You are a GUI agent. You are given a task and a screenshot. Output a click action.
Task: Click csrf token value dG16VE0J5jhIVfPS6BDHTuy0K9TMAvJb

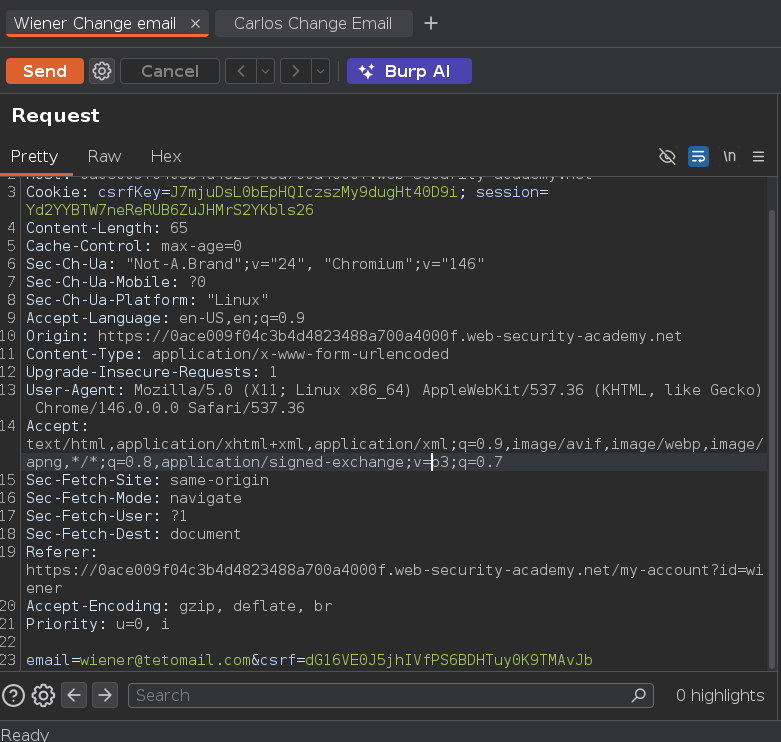449,660
